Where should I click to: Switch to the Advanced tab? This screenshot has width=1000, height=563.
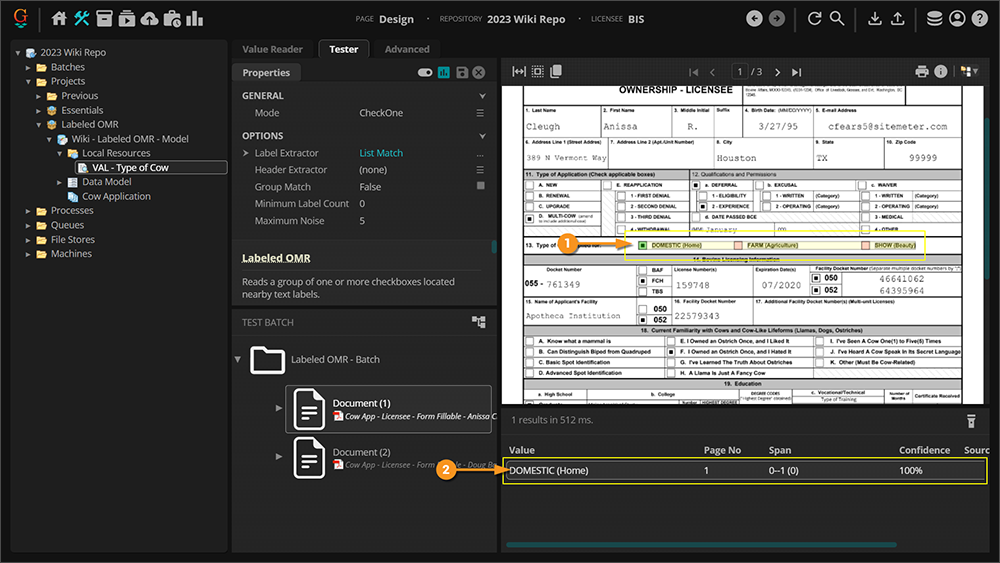coord(407,49)
